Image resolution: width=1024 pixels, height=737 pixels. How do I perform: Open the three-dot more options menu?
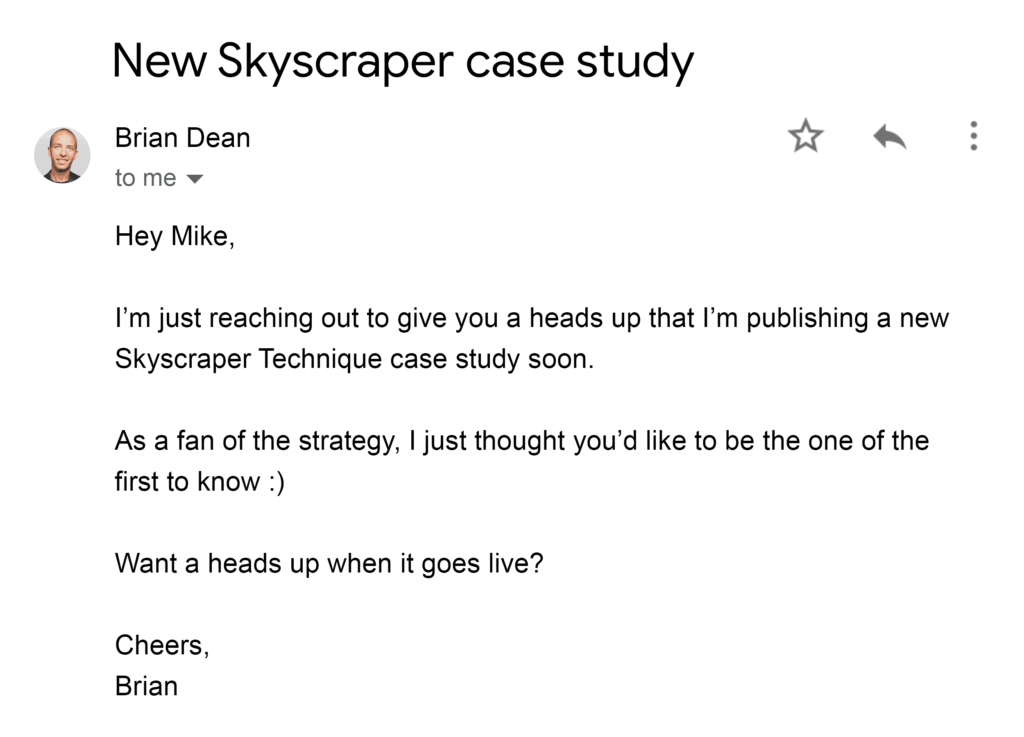973,136
